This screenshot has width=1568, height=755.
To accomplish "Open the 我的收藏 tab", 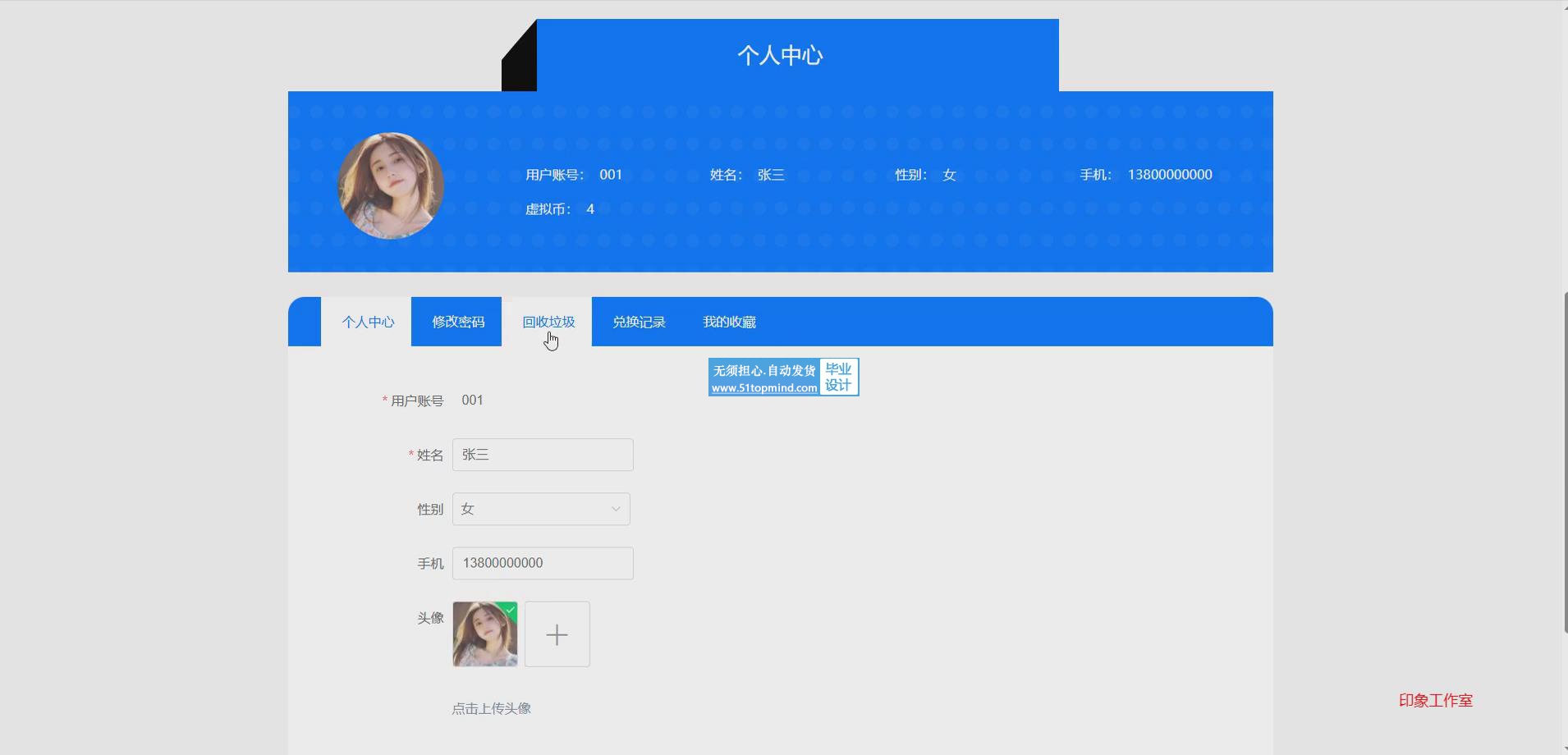I will pos(728,323).
